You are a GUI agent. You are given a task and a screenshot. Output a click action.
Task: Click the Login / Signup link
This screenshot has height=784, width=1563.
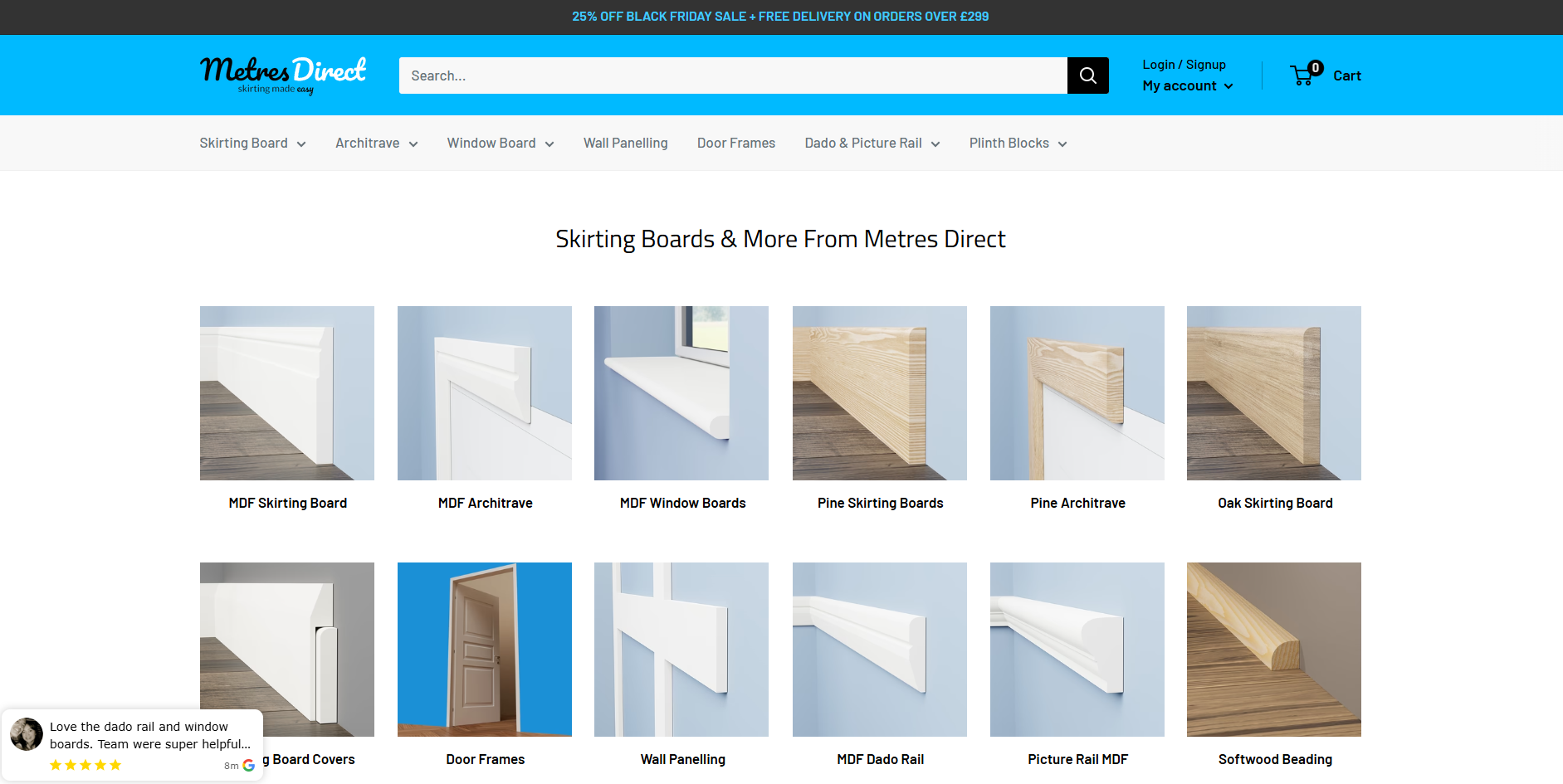pos(1184,65)
